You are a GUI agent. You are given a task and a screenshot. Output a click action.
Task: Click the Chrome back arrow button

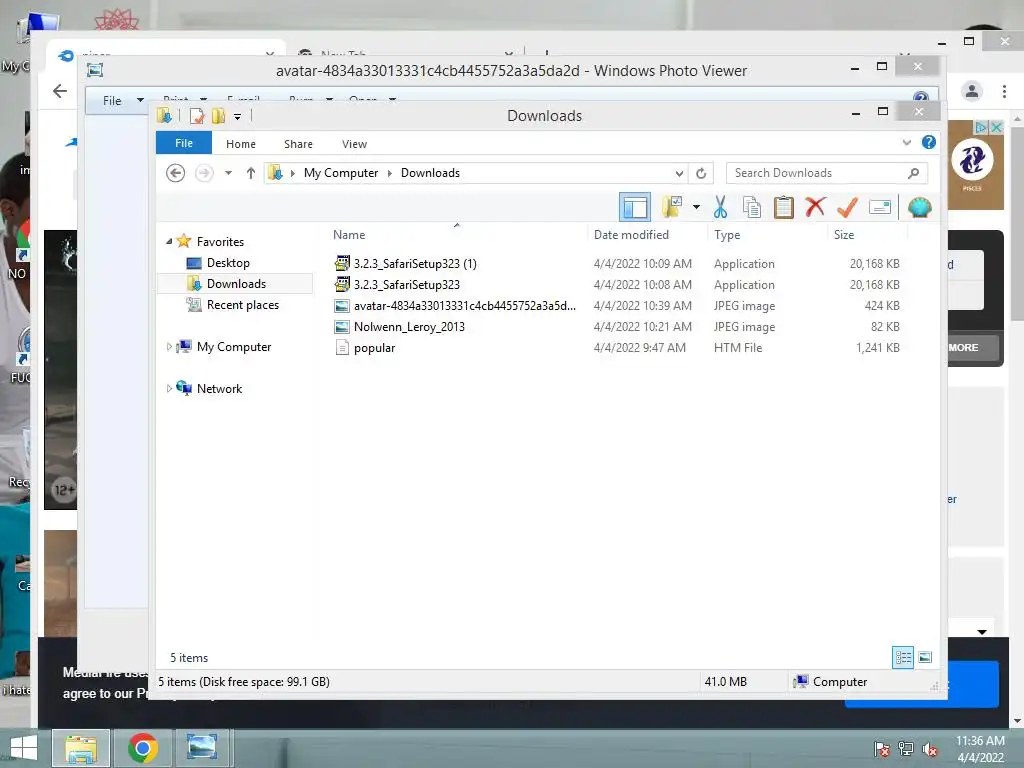coord(59,91)
